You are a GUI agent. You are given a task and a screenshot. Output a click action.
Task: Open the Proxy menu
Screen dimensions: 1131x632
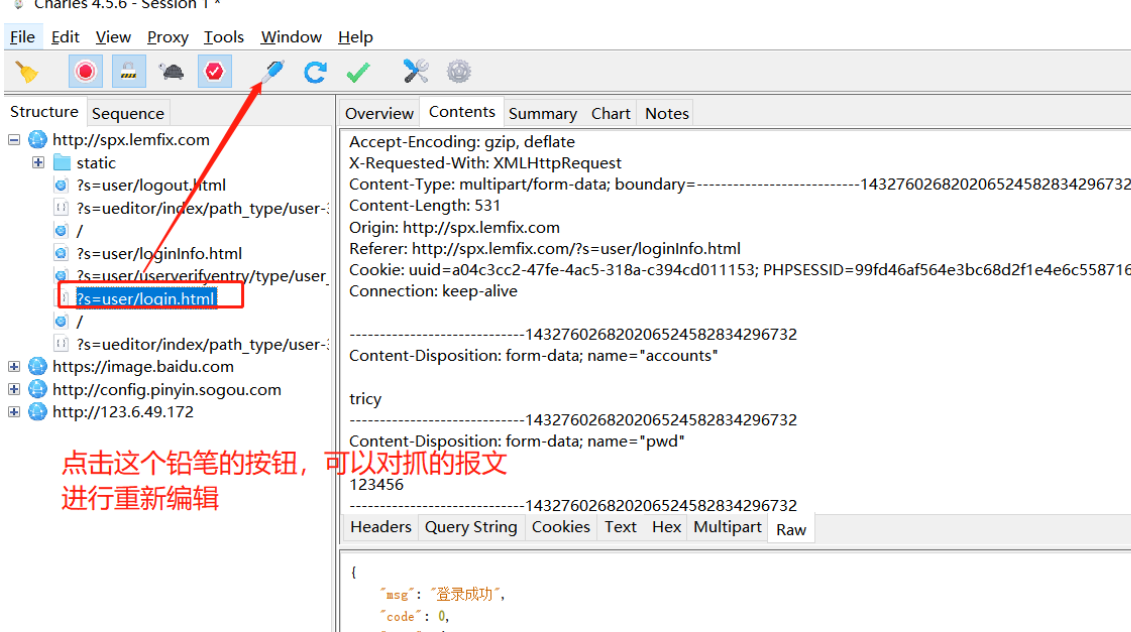pos(166,37)
